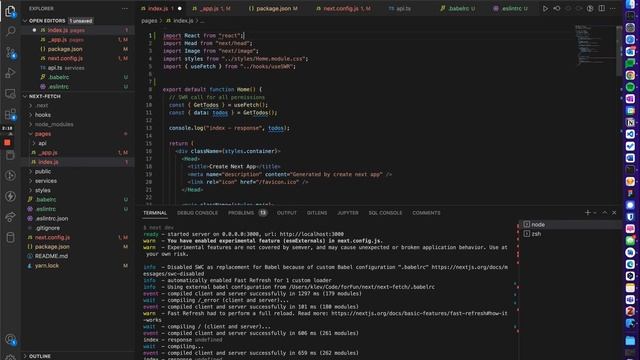Image resolution: width=640 pixels, height=360 pixels.
Task: Open the PROBLEMS panel tab
Action: [x=247, y=213]
